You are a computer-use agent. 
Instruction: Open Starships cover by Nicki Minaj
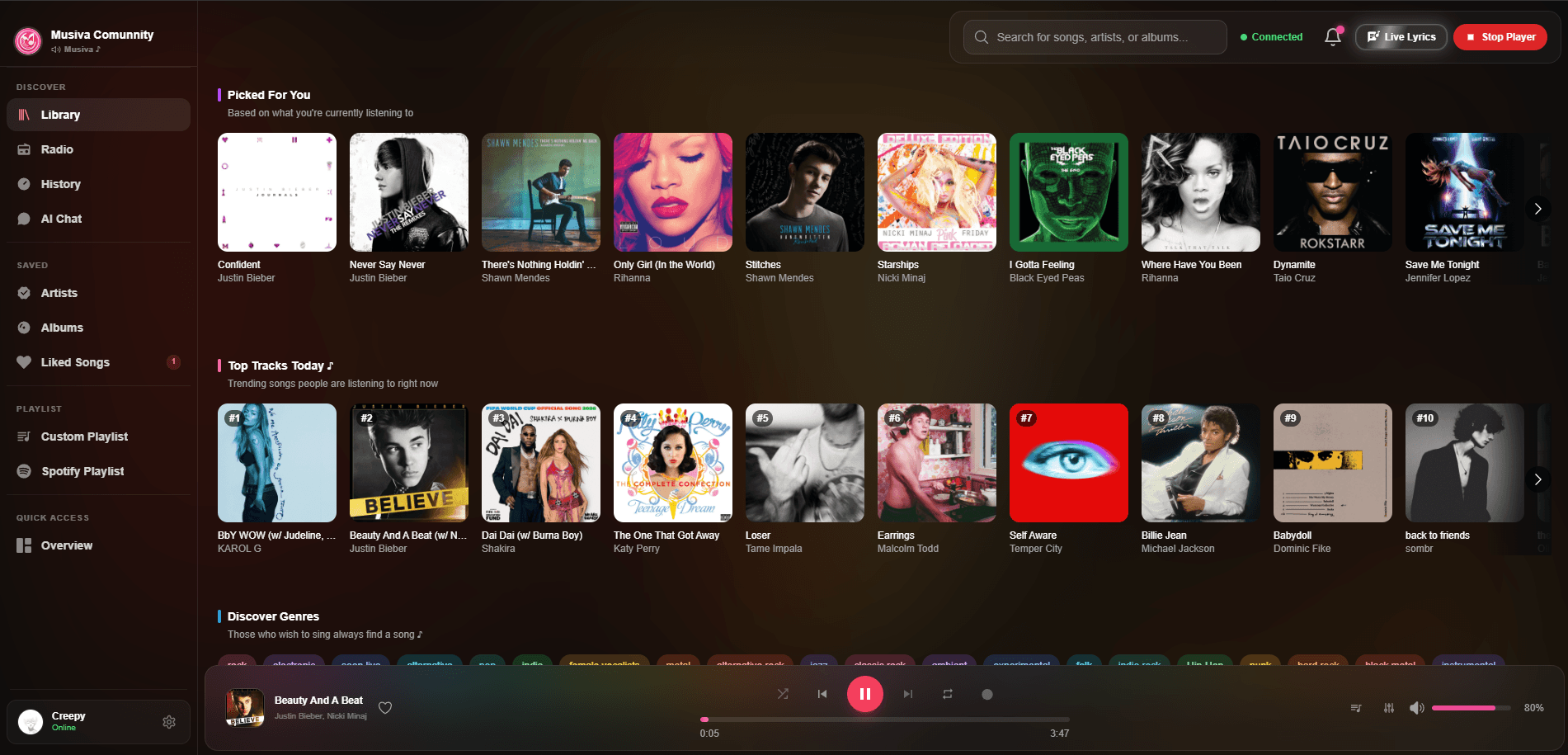click(937, 192)
